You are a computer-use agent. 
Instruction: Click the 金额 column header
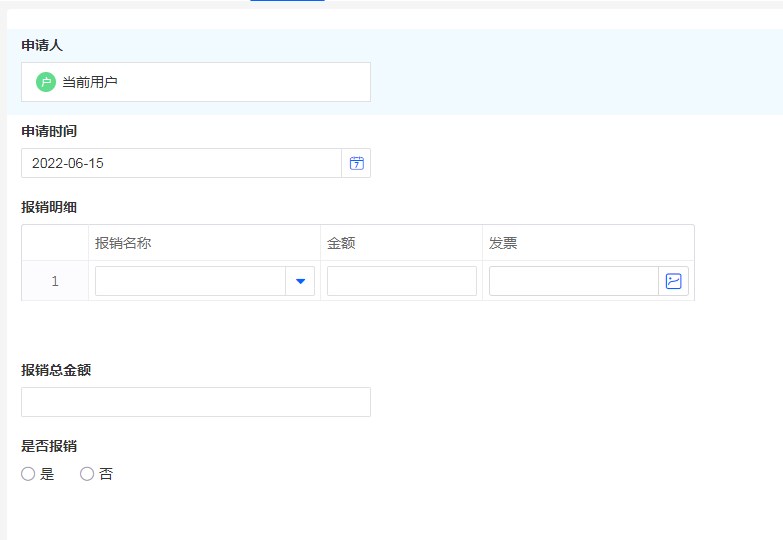tap(341, 243)
